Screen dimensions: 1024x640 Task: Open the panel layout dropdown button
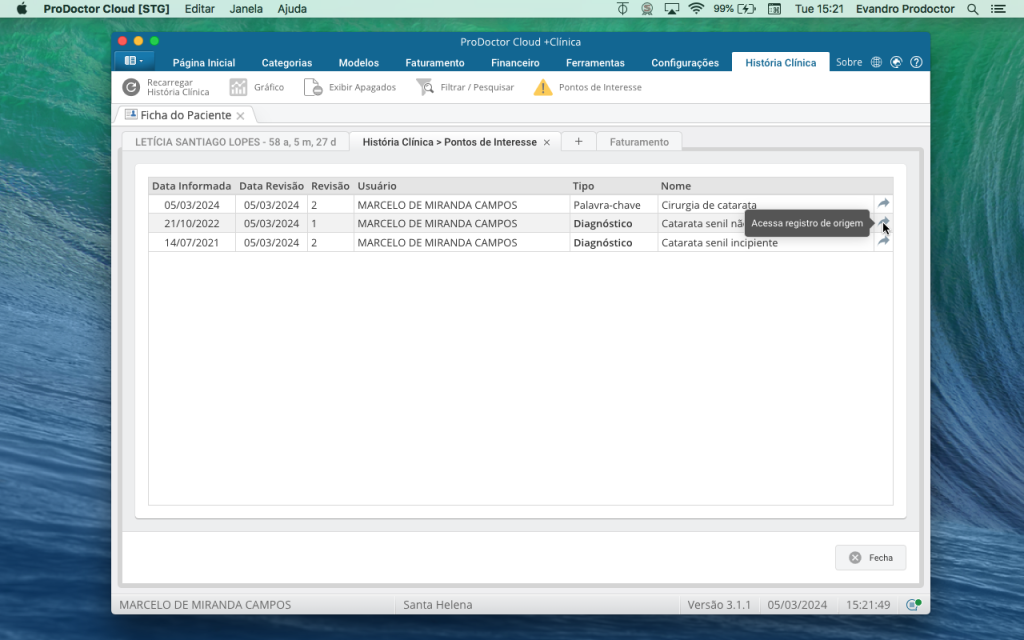(134, 61)
